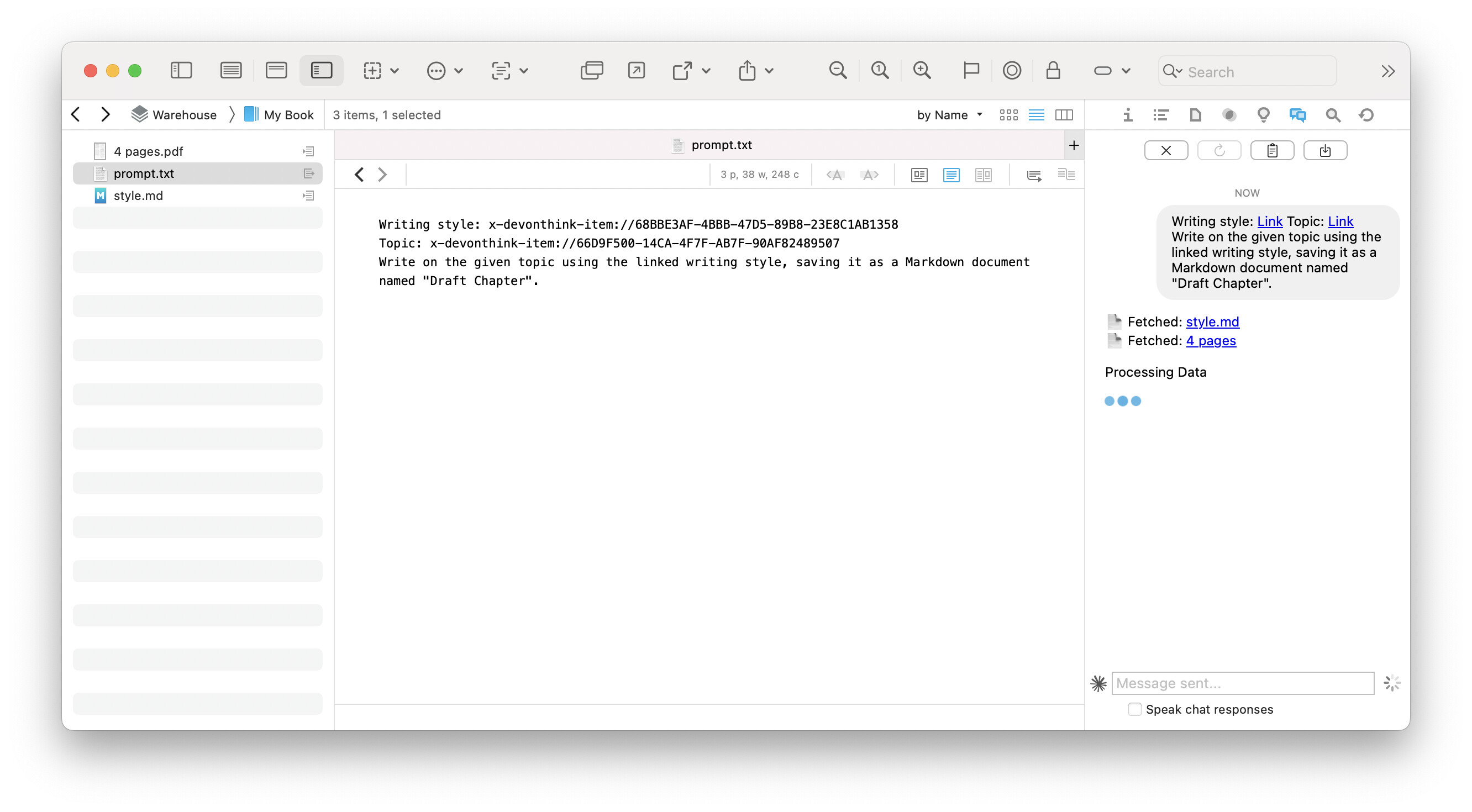Click the chat message input field
Screen dimensions: 1472x812
click(1242, 683)
